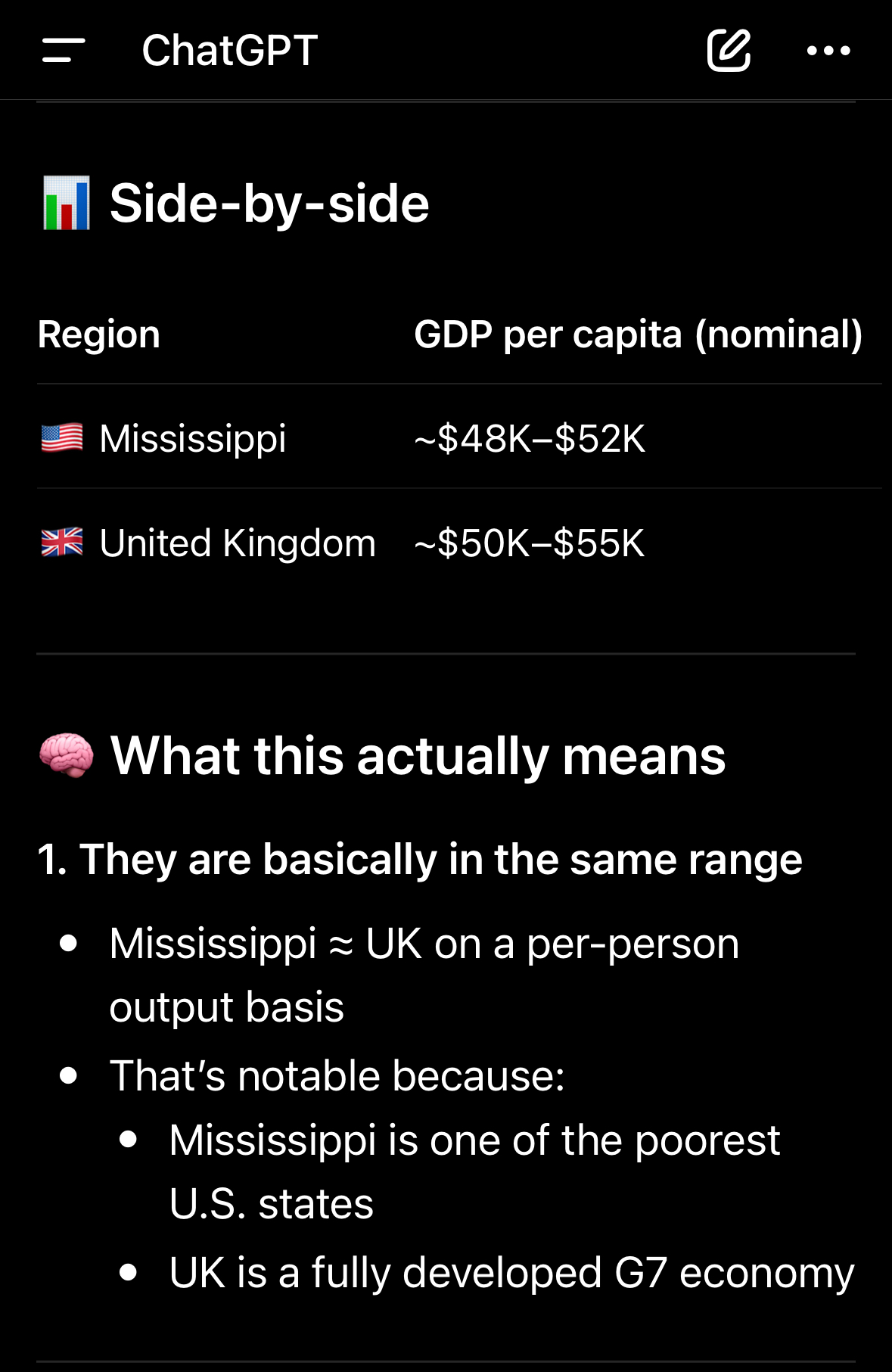The image size is (892, 1372).
Task: Tap the ~$48K–$52K value
Action: 530,439
